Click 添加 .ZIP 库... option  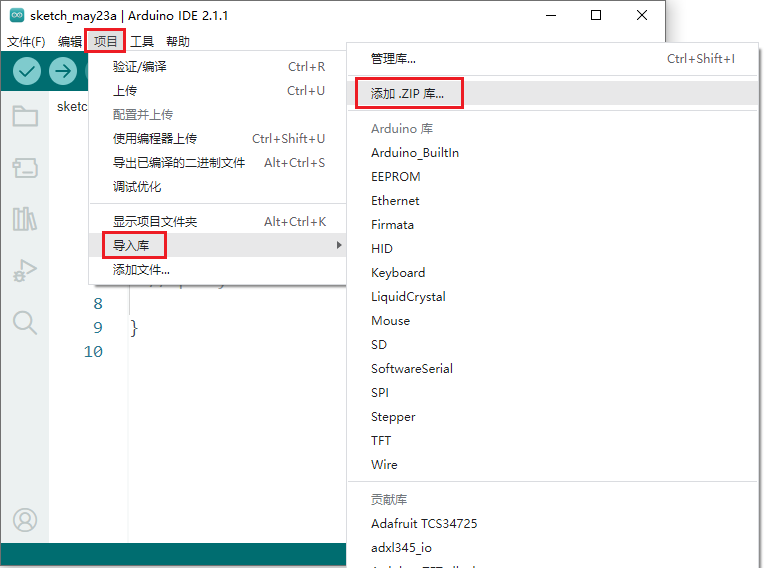tap(553, 93)
